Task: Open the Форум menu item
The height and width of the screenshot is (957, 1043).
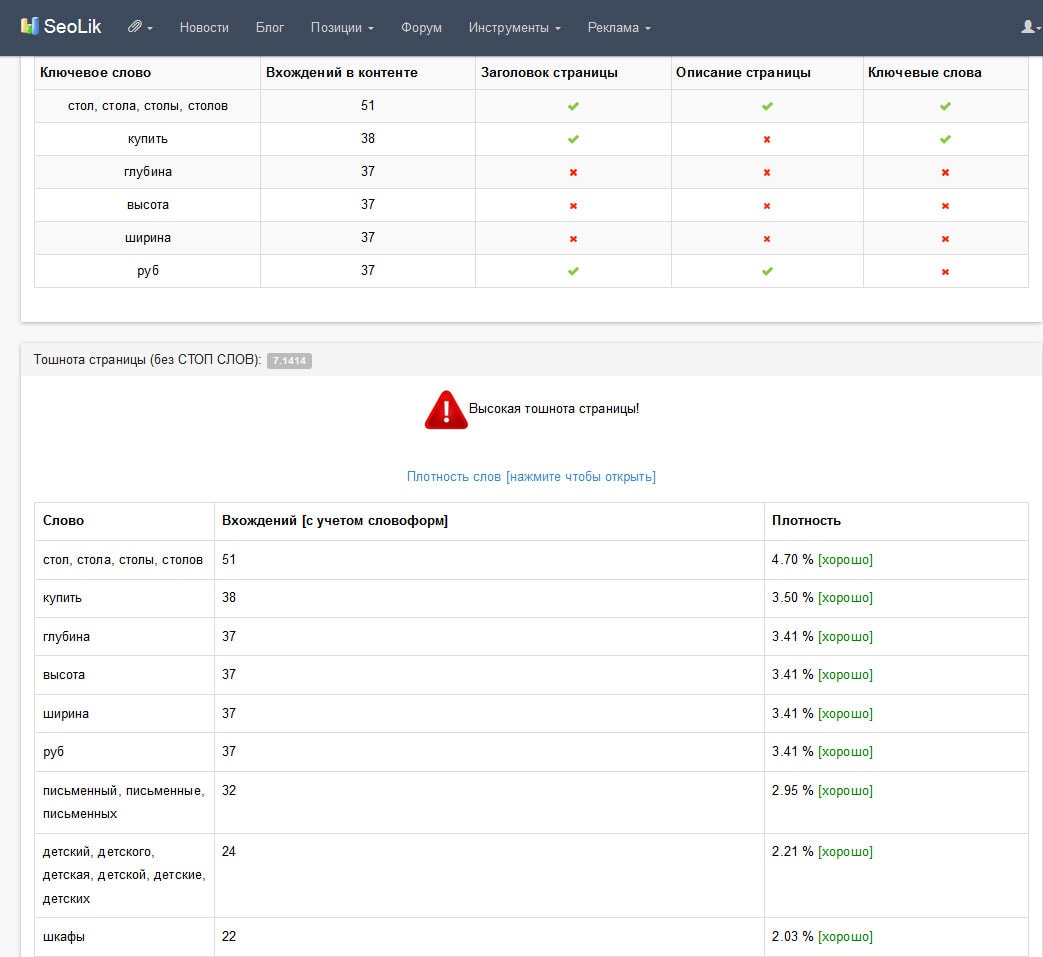Action: [x=421, y=28]
